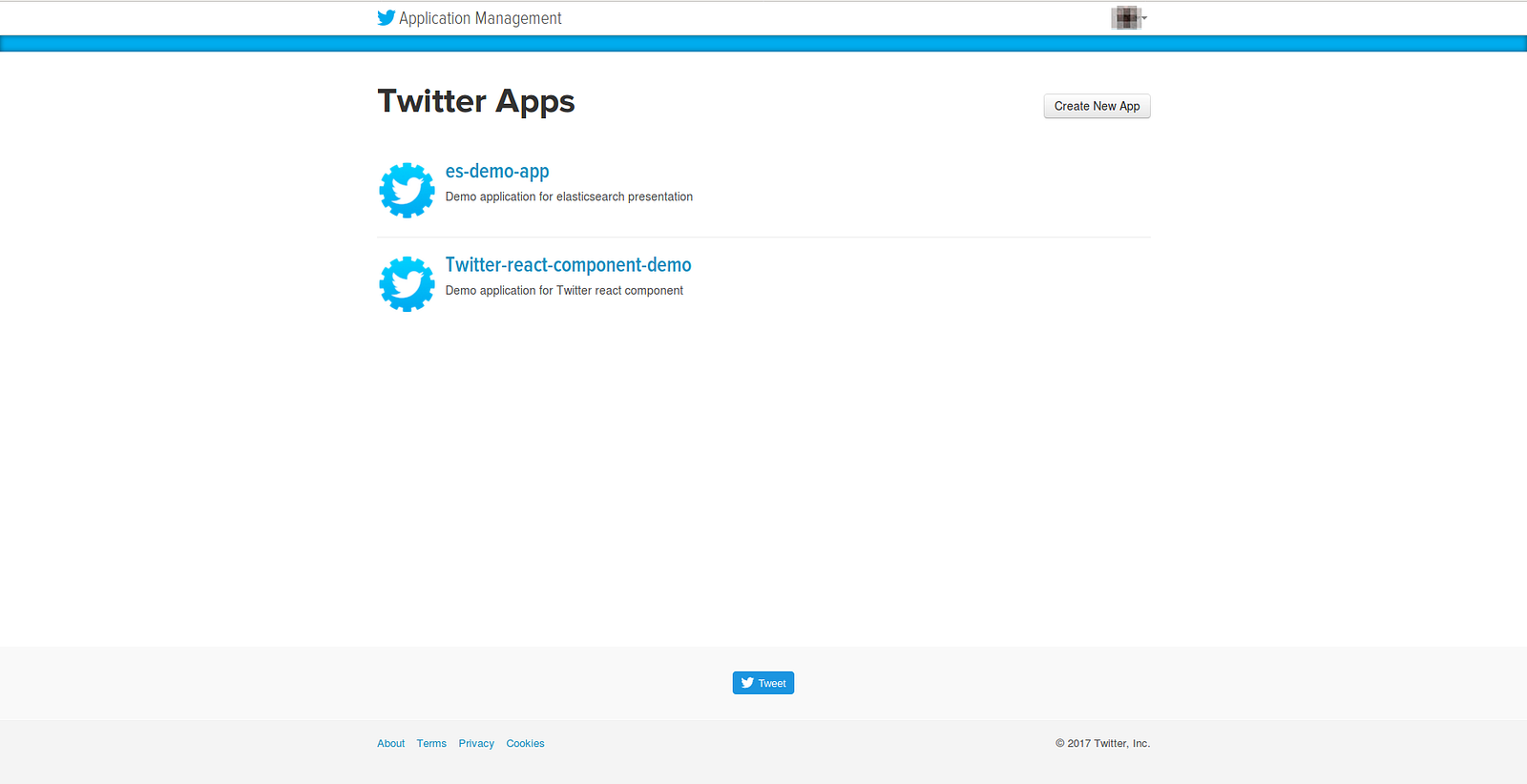Click the Application Management header title
Viewport: 1527px width, 784px height.
coord(480,18)
